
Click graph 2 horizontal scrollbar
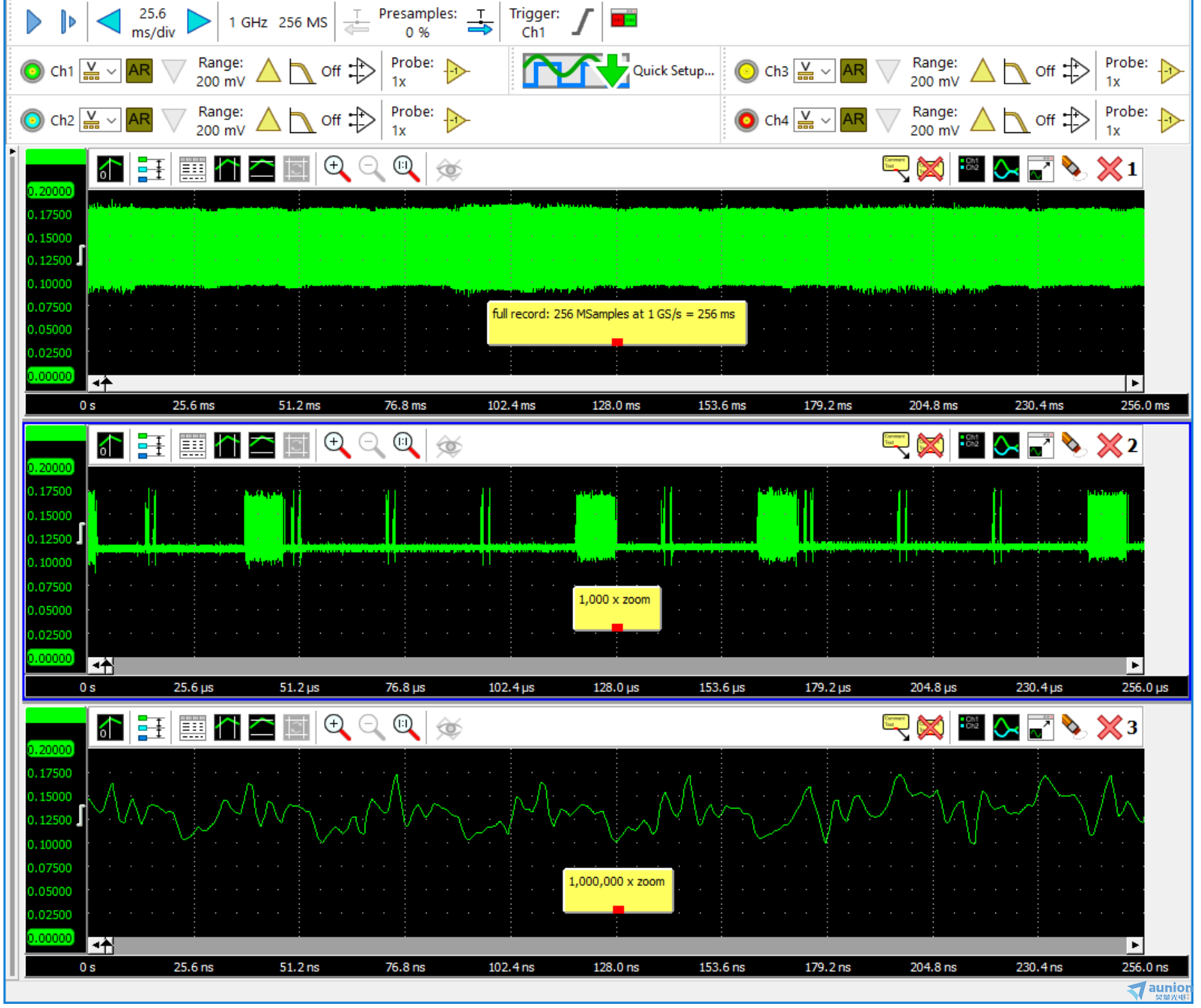pyautogui.click(x=617, y=665)
